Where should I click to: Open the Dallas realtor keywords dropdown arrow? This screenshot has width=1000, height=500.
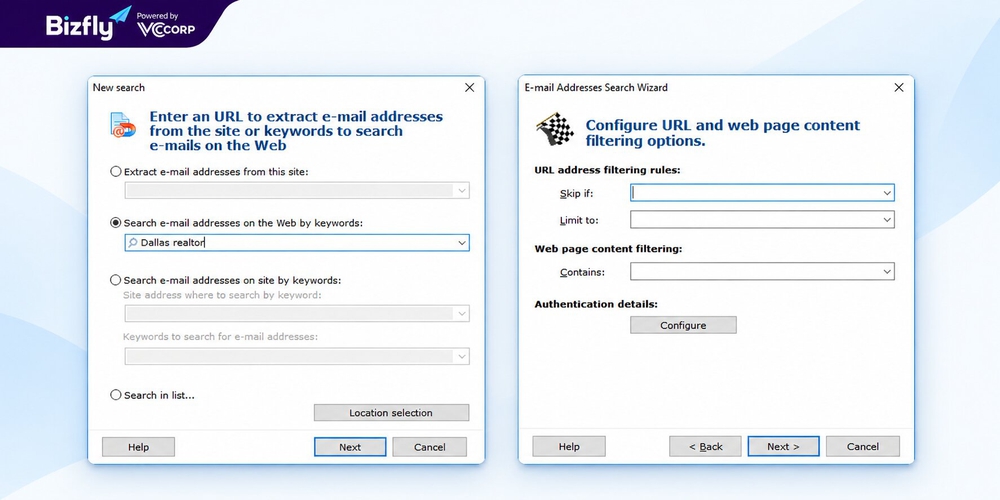(462, 243)
